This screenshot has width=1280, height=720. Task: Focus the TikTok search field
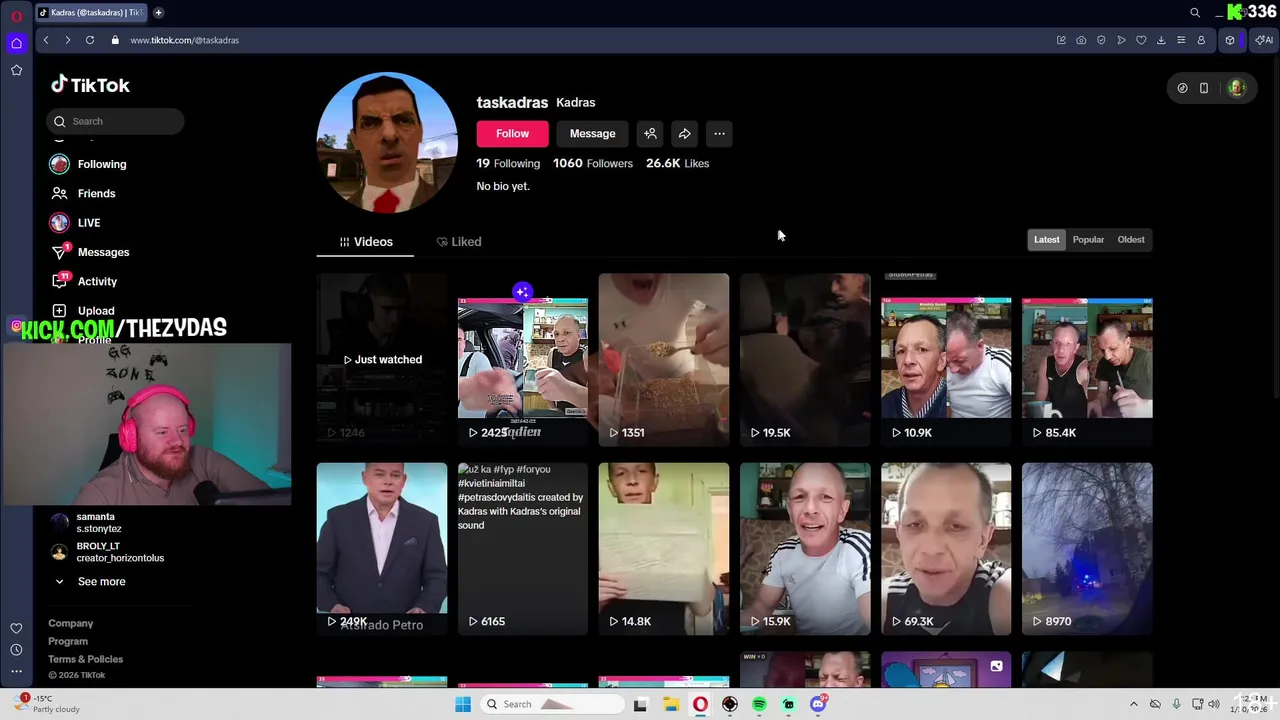point(115,121)
